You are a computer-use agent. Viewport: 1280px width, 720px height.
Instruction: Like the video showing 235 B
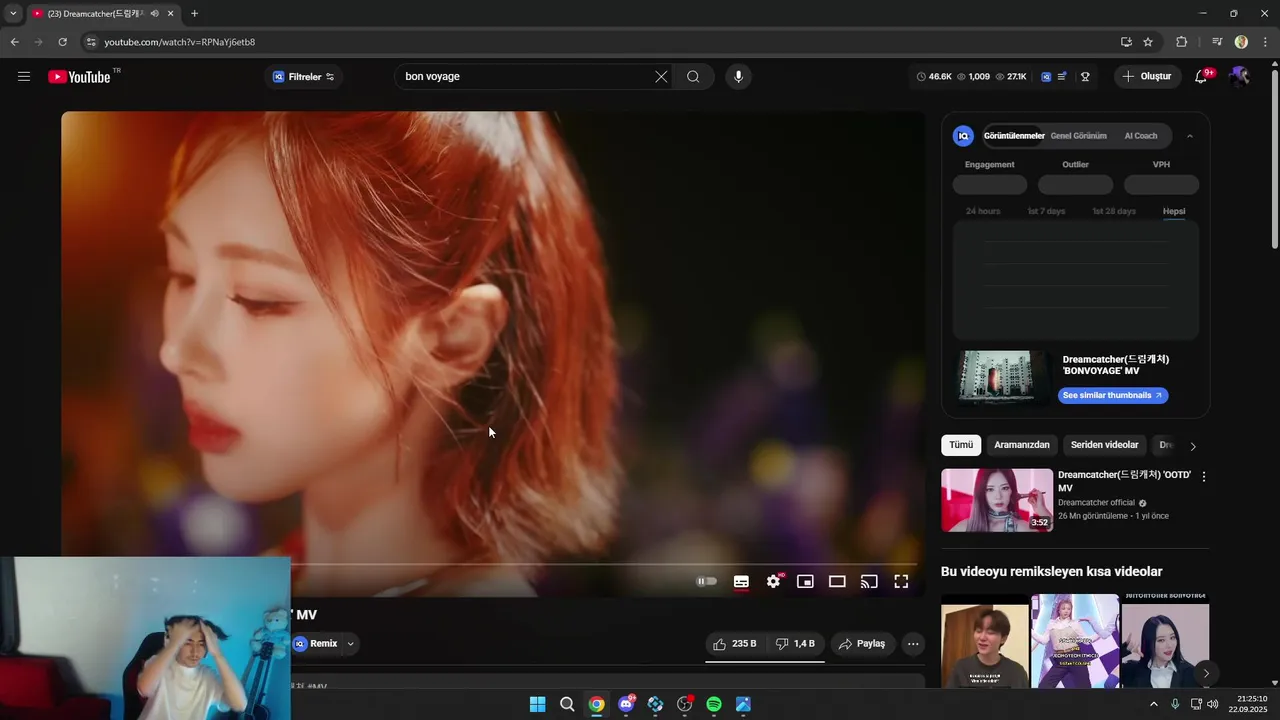[x=735, y=644]
